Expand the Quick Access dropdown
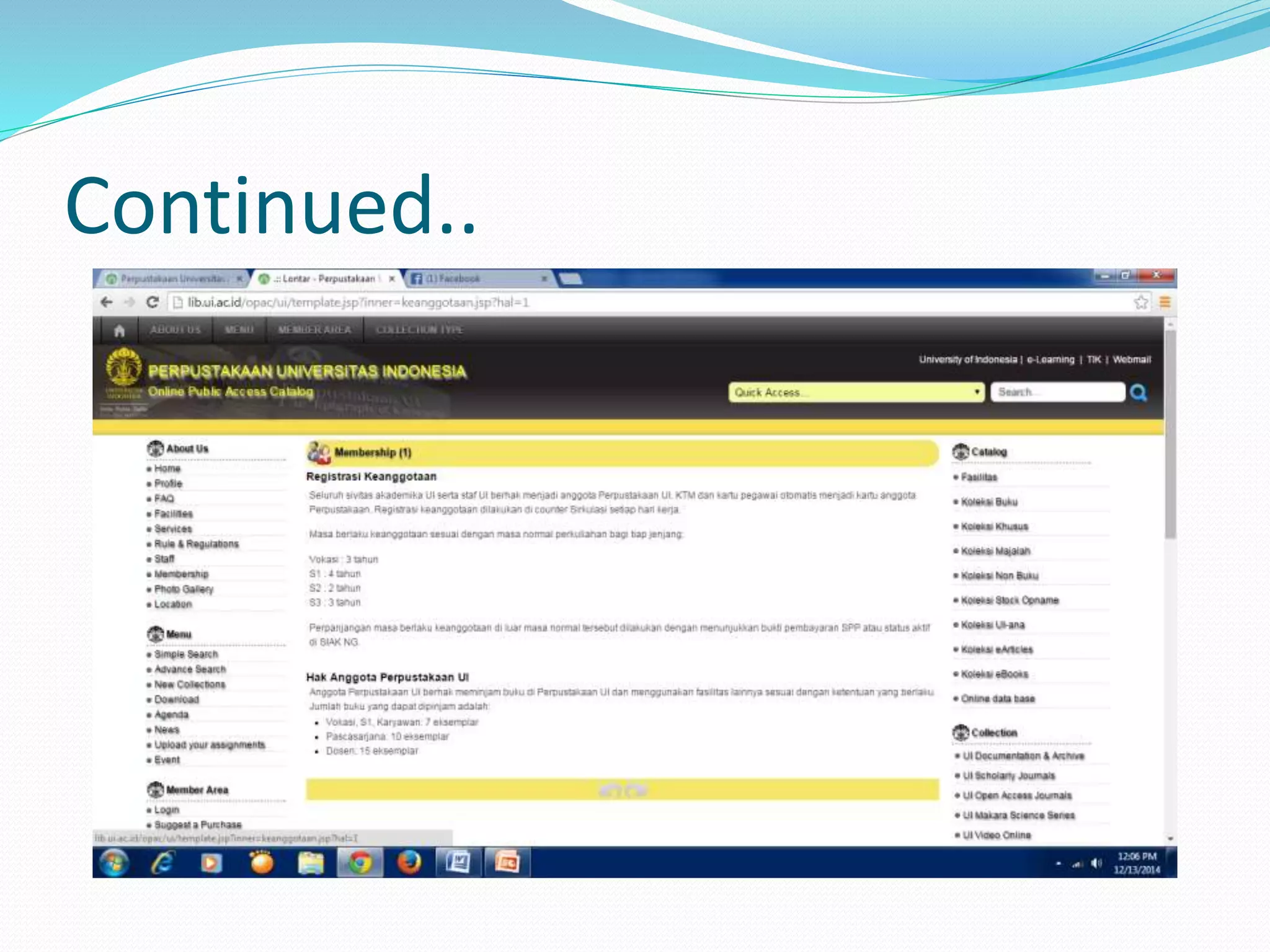1270x952 pixels. pos(856,392)
